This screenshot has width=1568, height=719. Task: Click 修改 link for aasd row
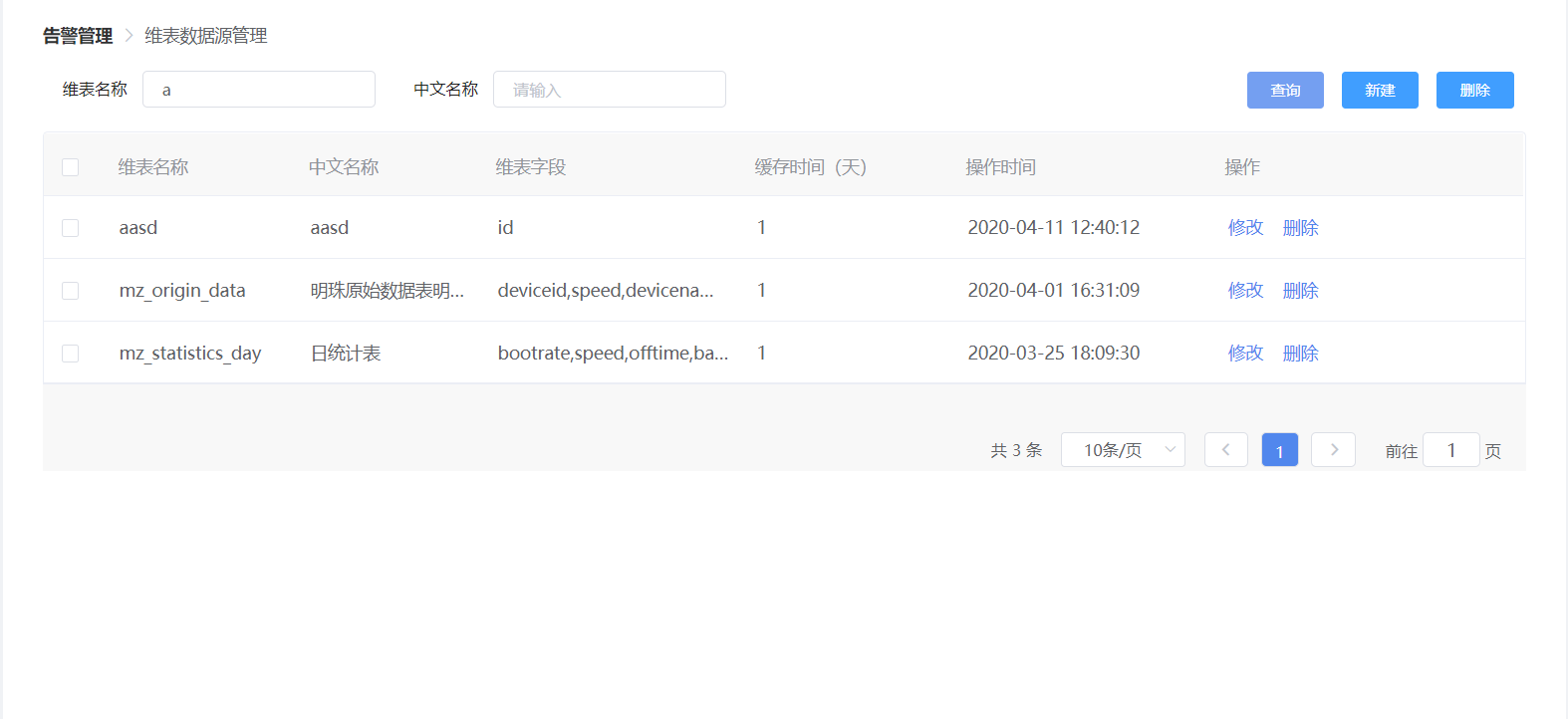[x=1245, y=228]
